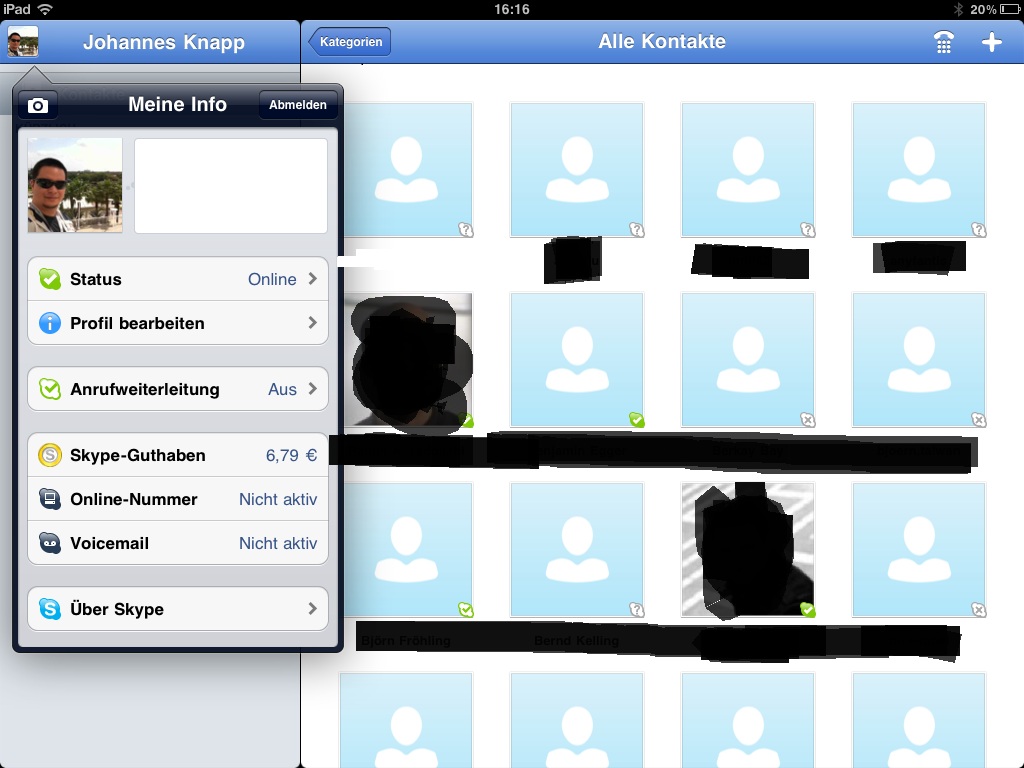Open the Status row showing Online
Viewport: 1024px width, 768px height.
(178, 279)
